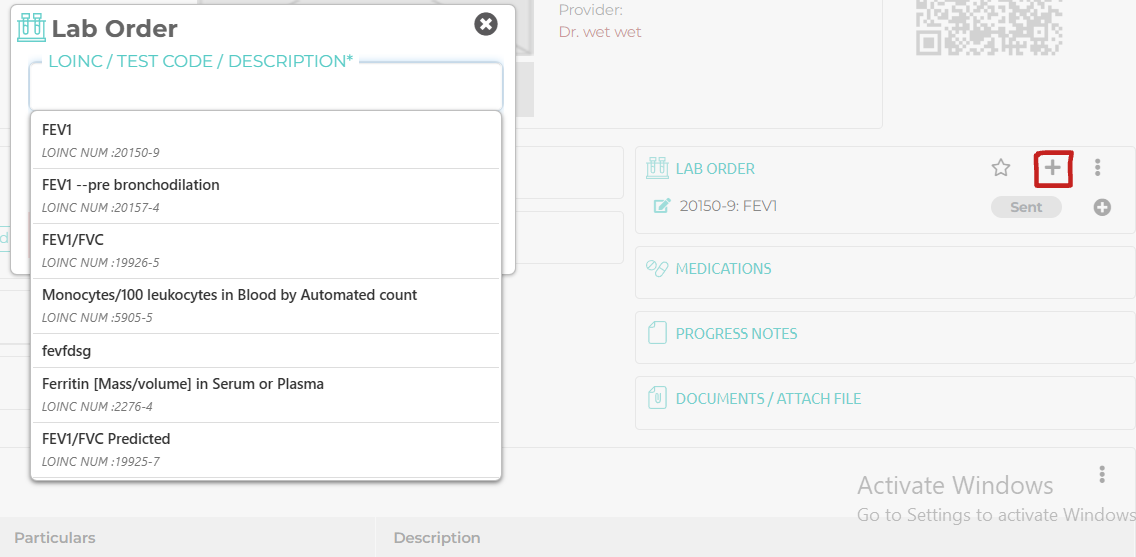Viewport: 1136px width, 557px height.
Task: Click the Particulars column header
Action: pyautogui.click(x=55, y=538)
